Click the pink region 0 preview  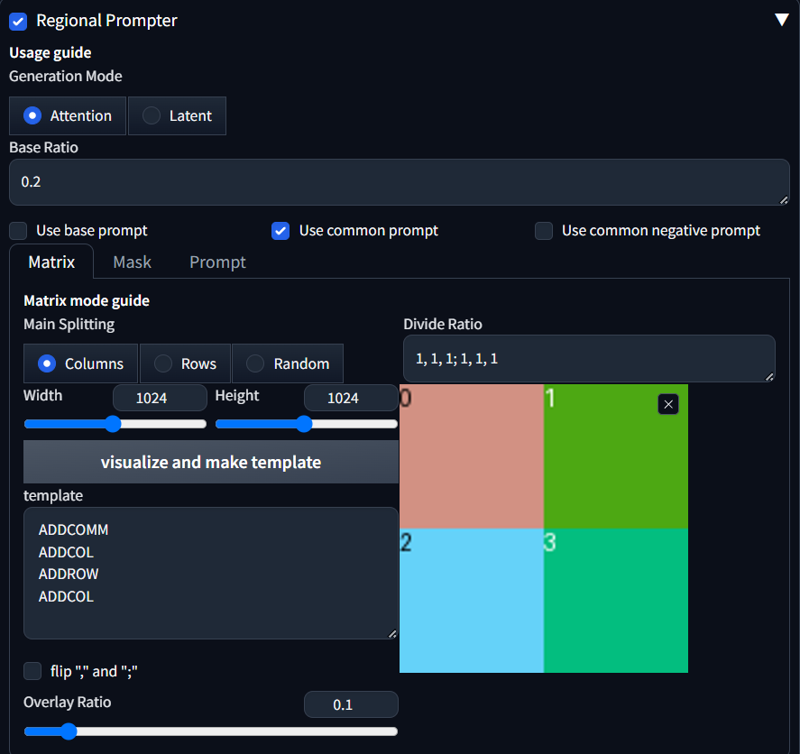(471, 456)
